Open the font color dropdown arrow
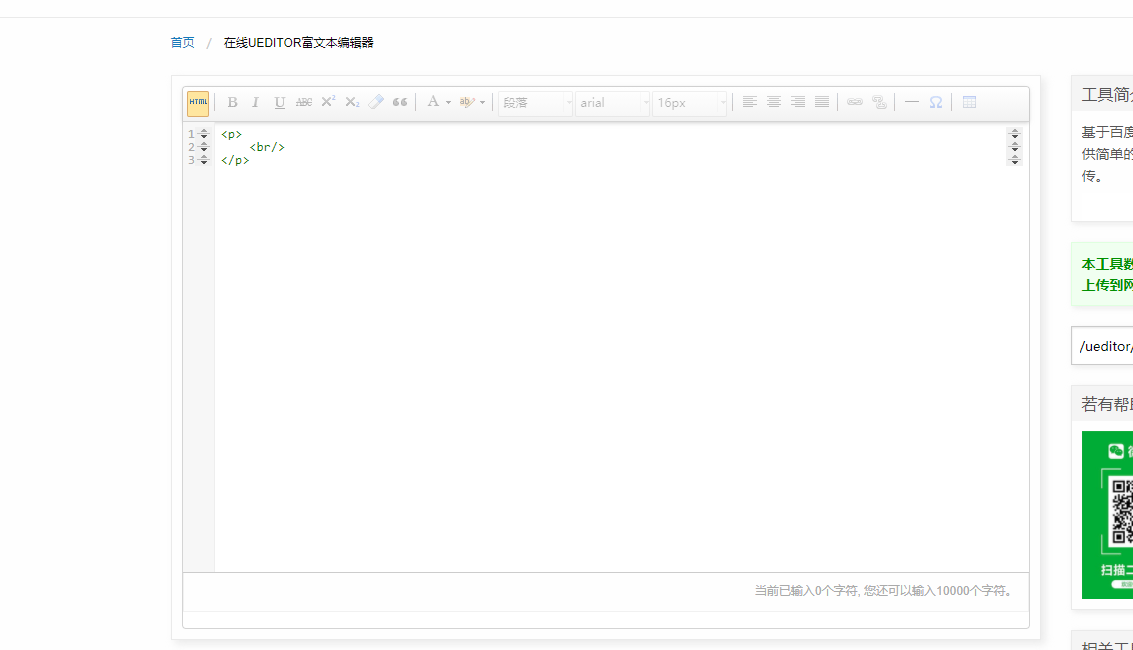Viewport: 1133px width, 650px height. [x=448, y=103]
